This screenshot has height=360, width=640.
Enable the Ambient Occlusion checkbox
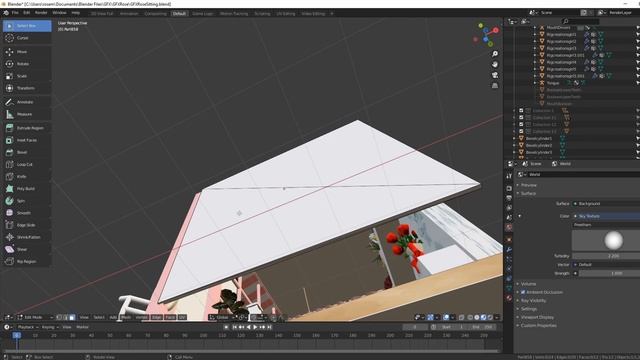coord(523,292)
